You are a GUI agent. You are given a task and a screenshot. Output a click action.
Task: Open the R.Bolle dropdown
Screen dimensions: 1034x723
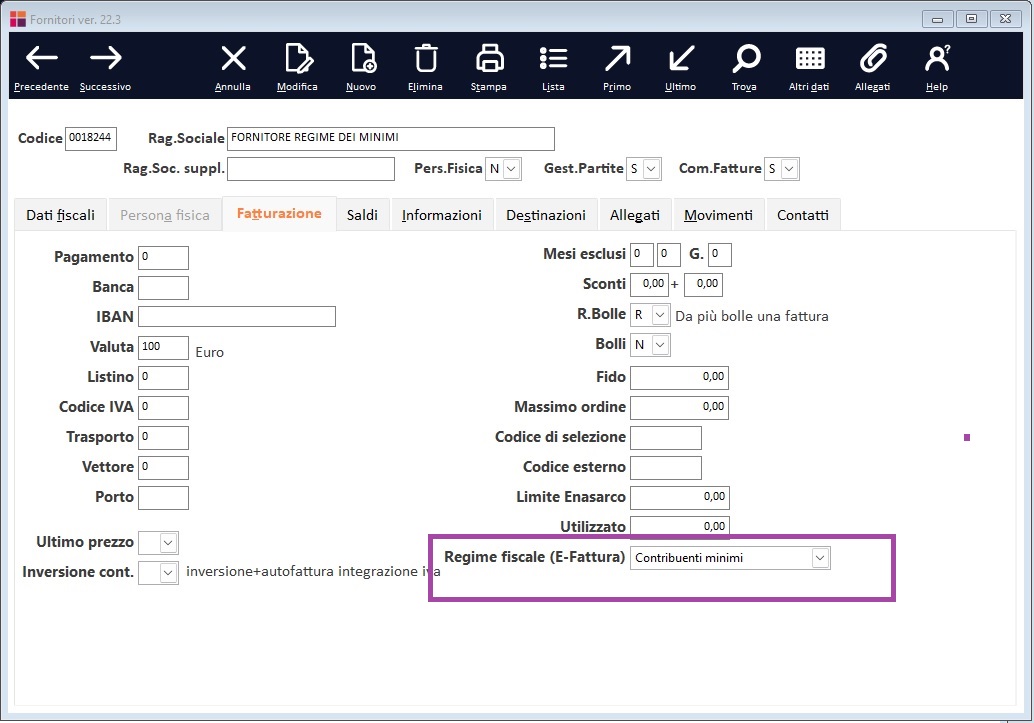[660, 315]
